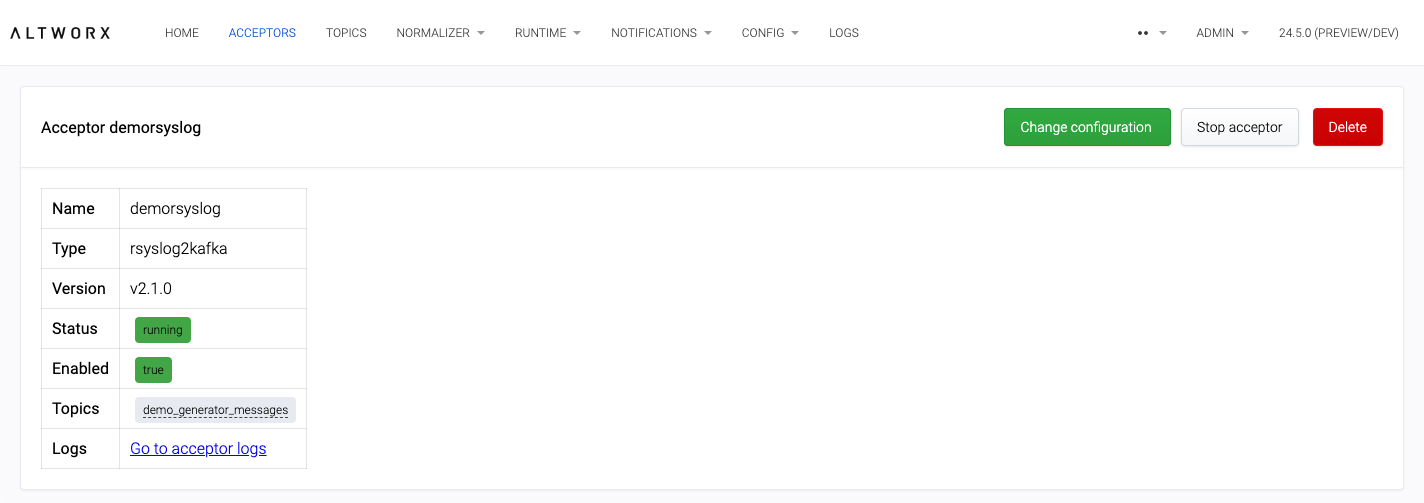Image resolution: width=1424 pixels, height=503 pixels.
Task: Open the two-dot icon dropdown
Action: 1151,33
